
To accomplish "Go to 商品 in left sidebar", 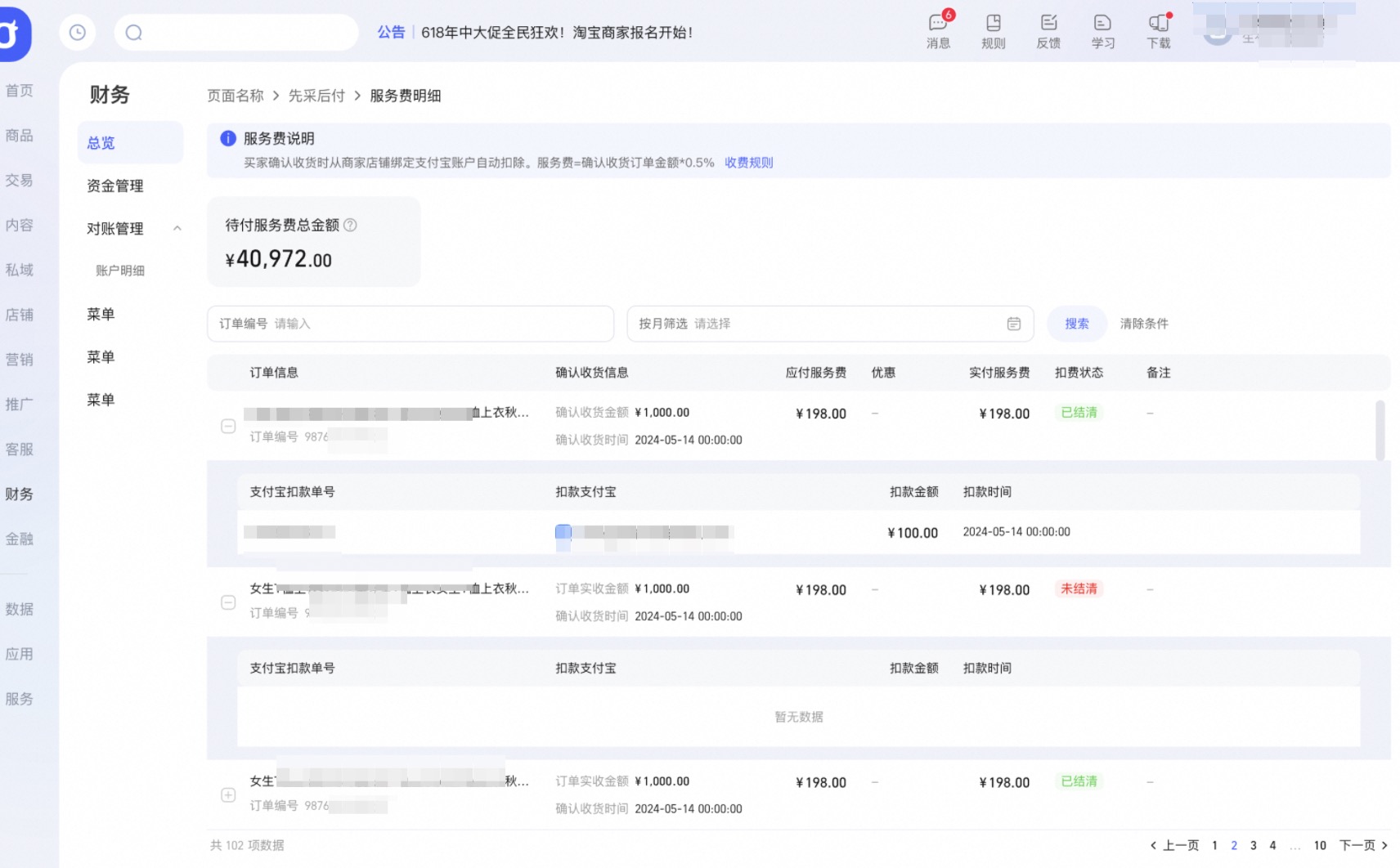I will 20,136.
